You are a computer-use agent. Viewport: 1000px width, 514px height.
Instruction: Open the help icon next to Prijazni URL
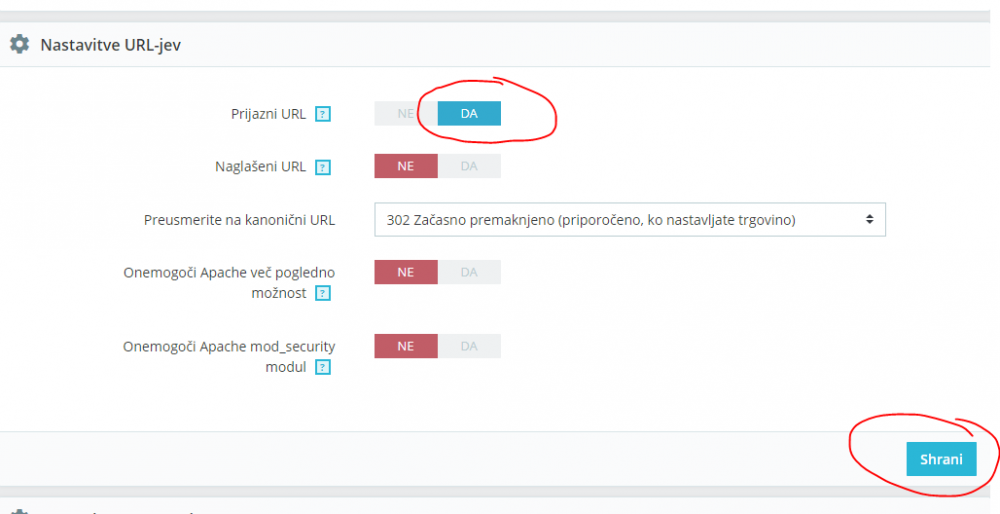click(x=322, y=114)
